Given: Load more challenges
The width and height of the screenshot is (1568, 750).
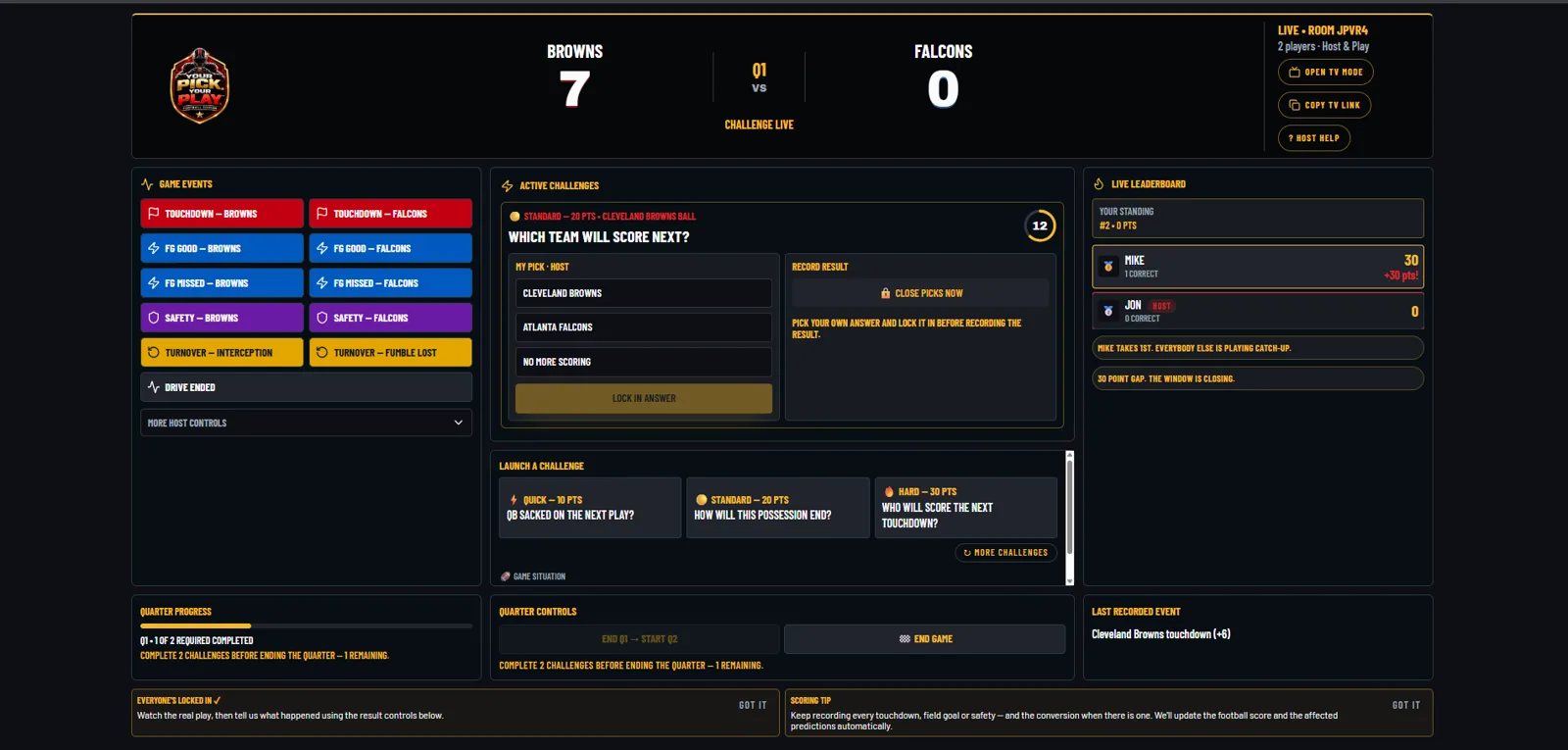Looking at the screenshot, I should 1005,553.
